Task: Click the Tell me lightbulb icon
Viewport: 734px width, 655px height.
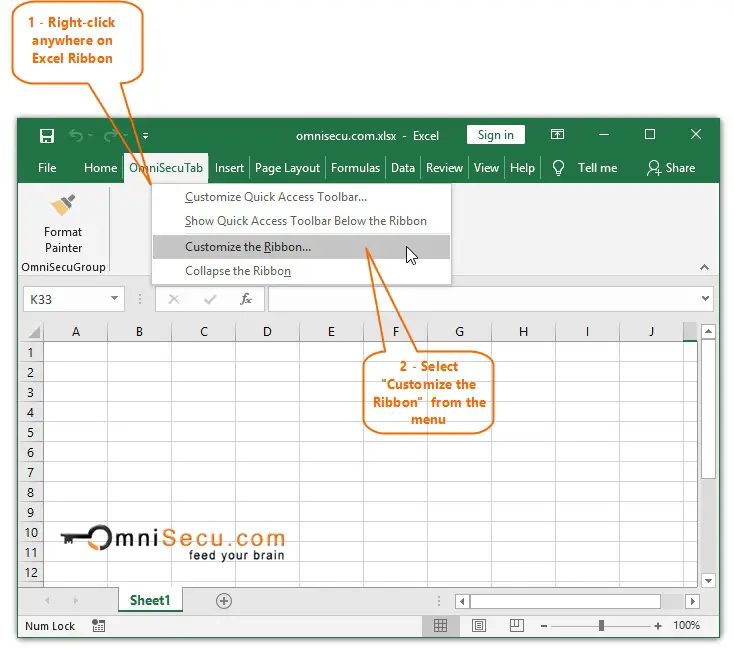Action: 558,168
